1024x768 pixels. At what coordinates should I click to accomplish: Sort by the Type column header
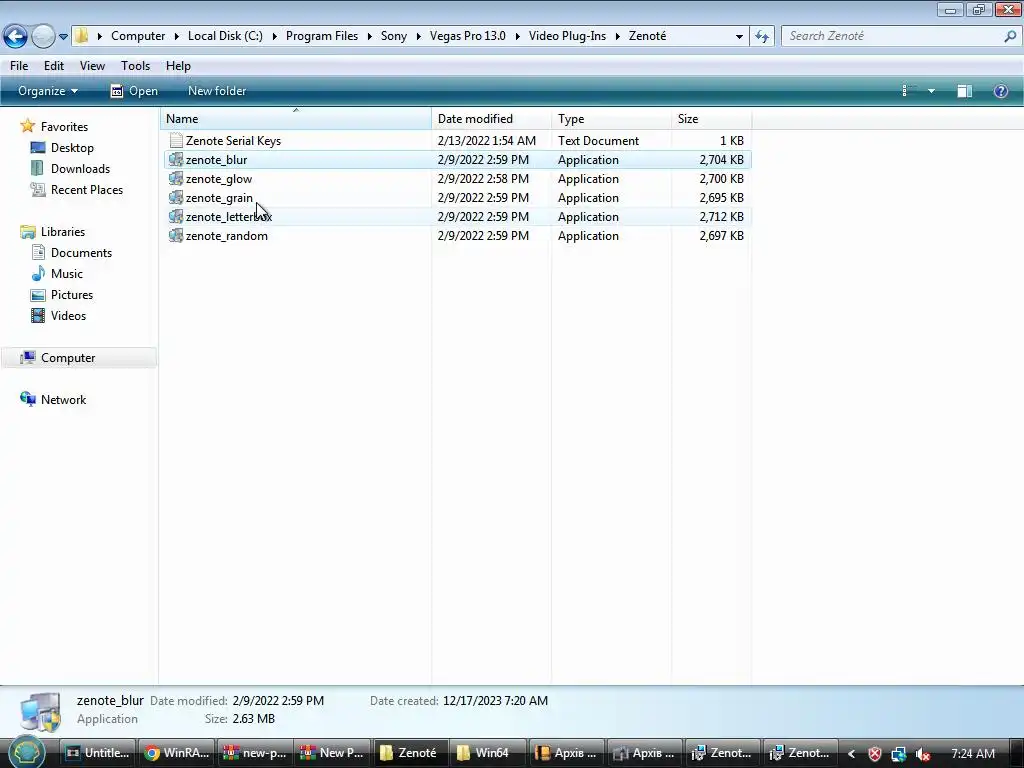[x=611, y=119]
